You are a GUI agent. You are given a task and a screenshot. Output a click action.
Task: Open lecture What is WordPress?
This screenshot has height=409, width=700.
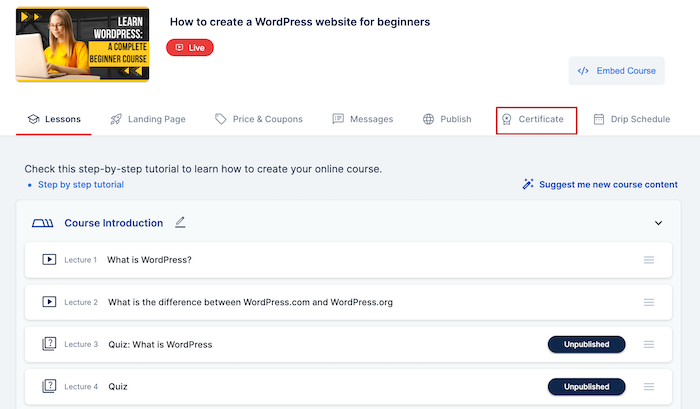click(x=149, y=259)
